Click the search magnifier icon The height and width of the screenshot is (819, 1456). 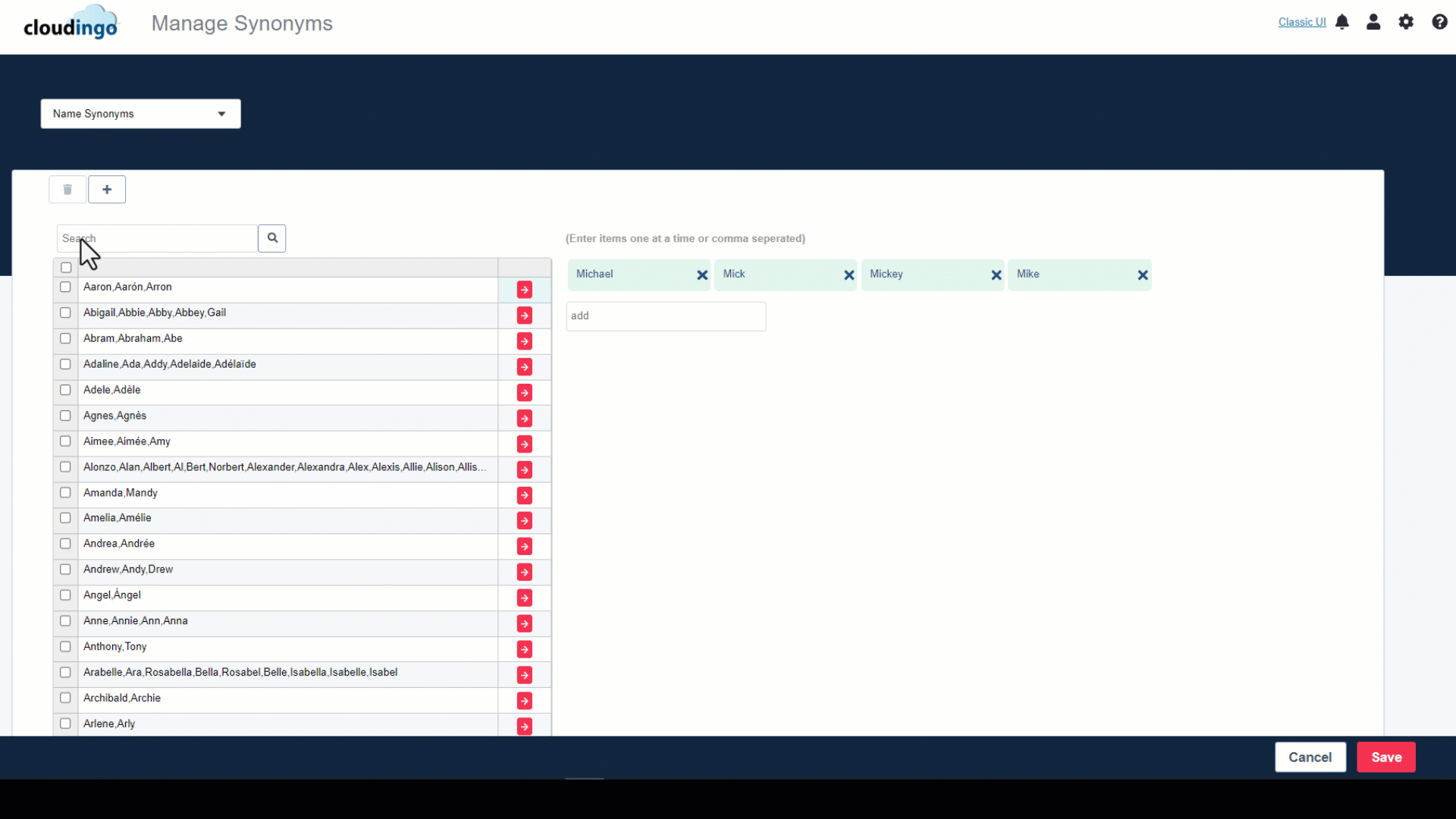click(x=272, y=237)
